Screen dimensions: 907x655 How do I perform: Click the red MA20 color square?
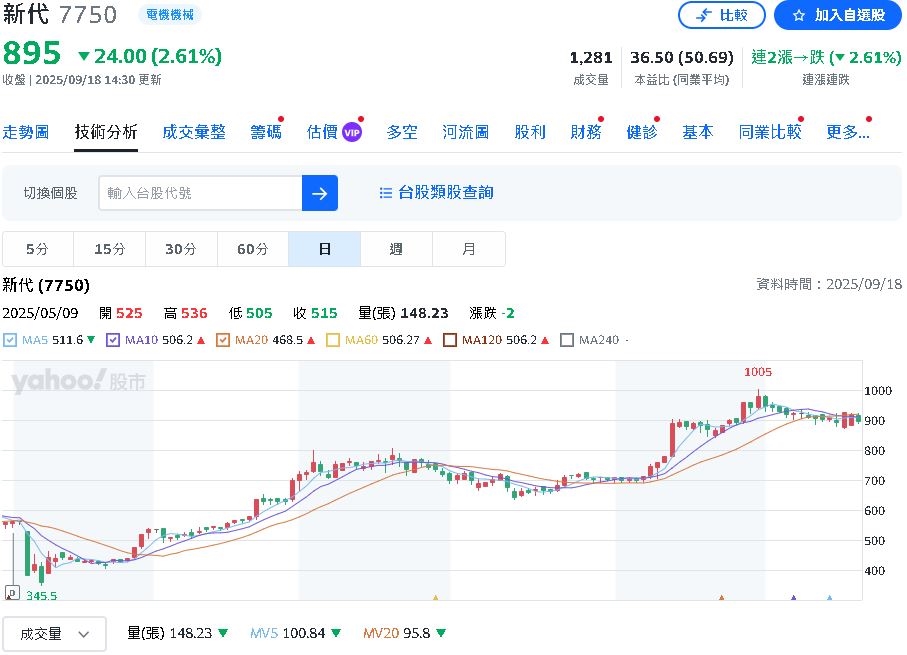[x=225, y=339]
